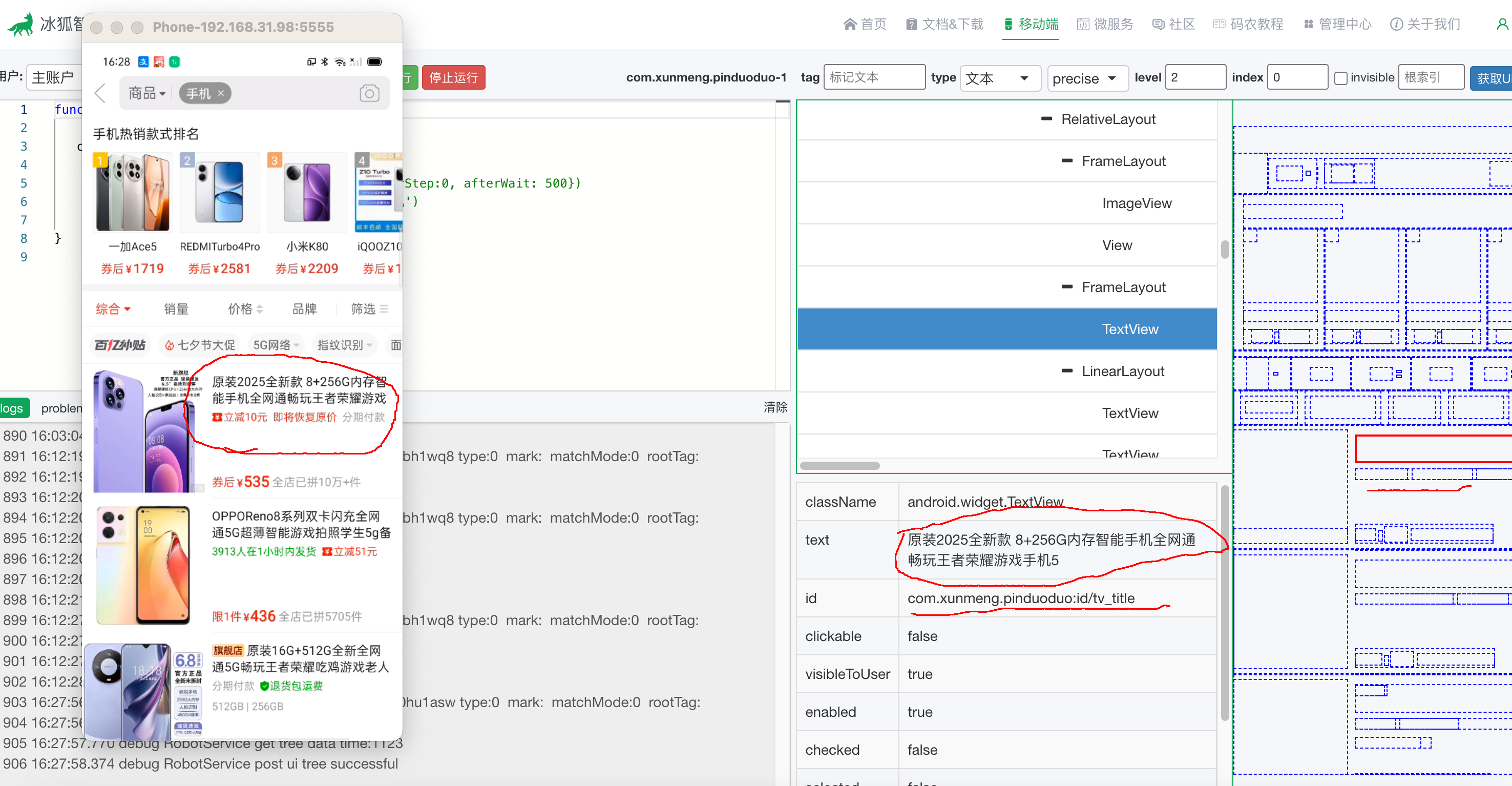Collapse FrameLayout node below View
Image resolution: width=1512 pixels, height=786 pixels.
click(x=1067, y=287)
